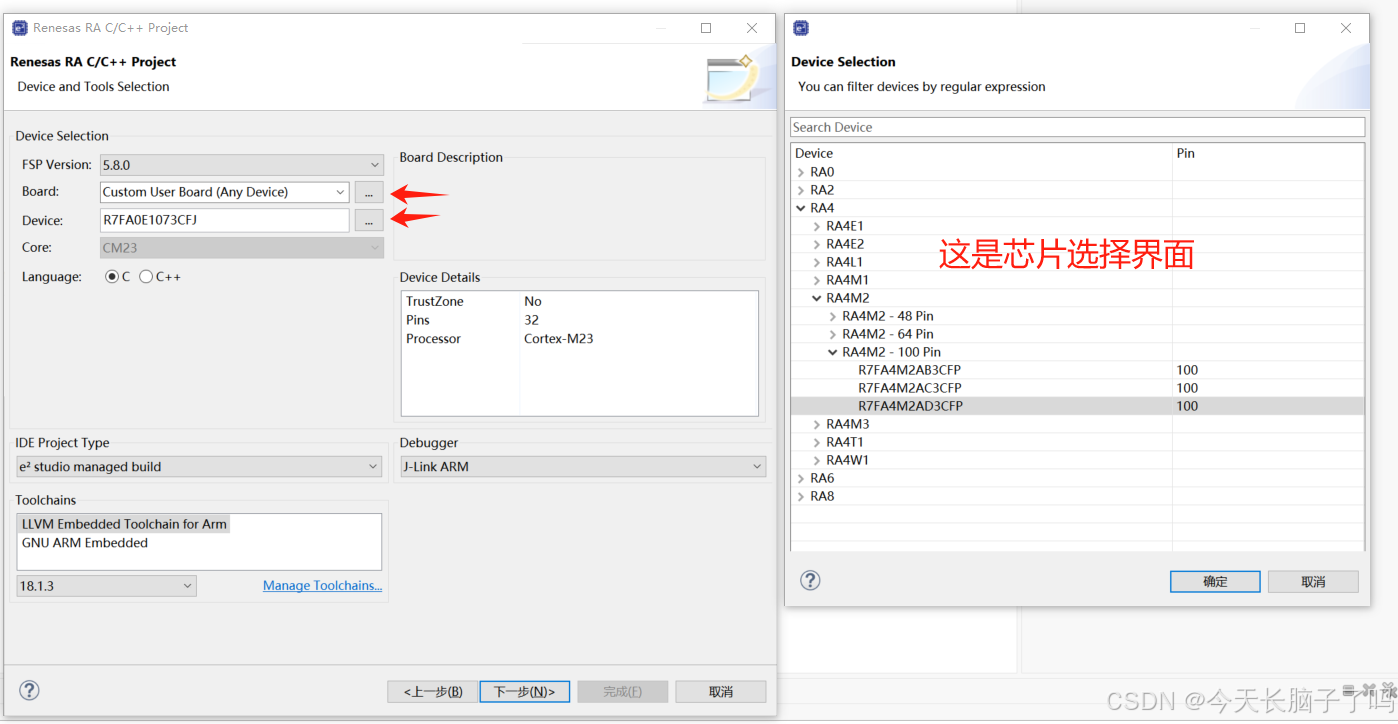Select C++ language radio button

point(146,277)
